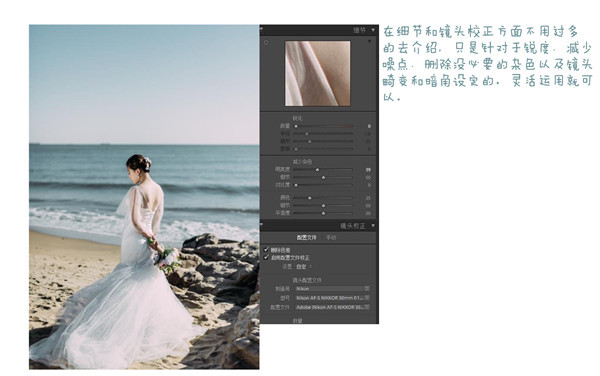Switch to the 配置文件 (Profile) tab
600x376 pixels.
(x=307, y=238)
